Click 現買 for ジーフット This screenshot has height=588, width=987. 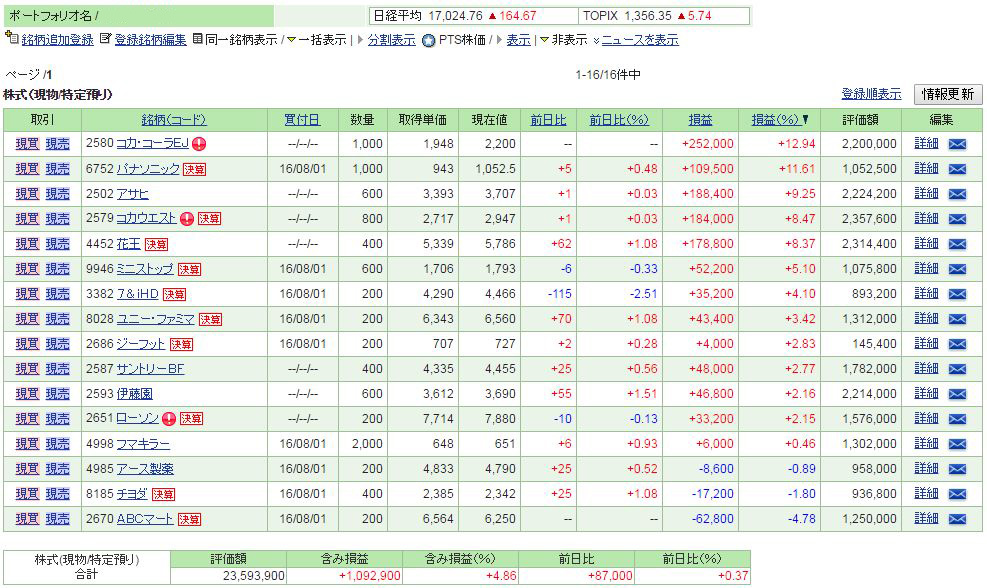click(27, 344)
